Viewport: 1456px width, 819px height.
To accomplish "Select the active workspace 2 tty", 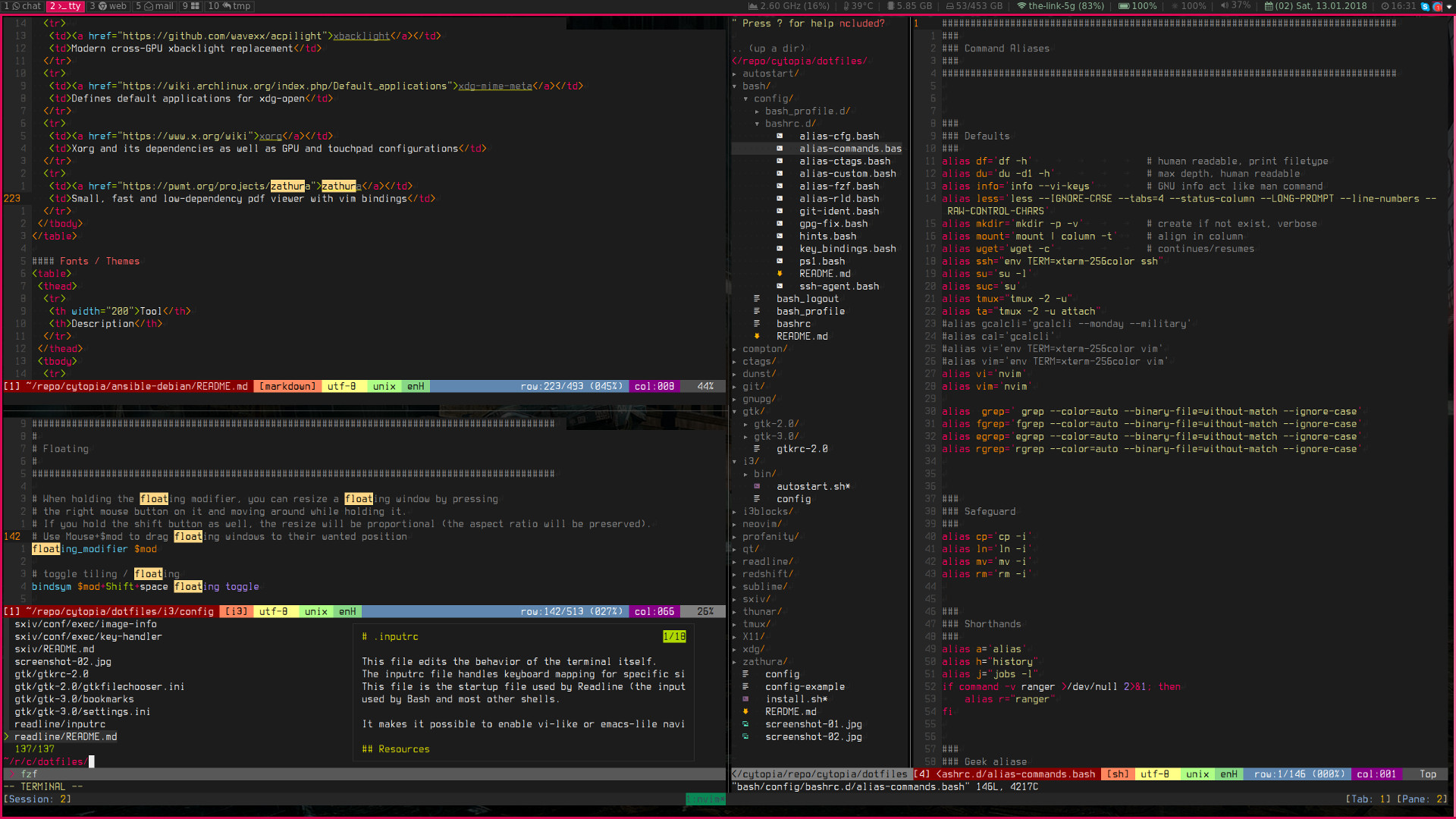I will [65, 6].
